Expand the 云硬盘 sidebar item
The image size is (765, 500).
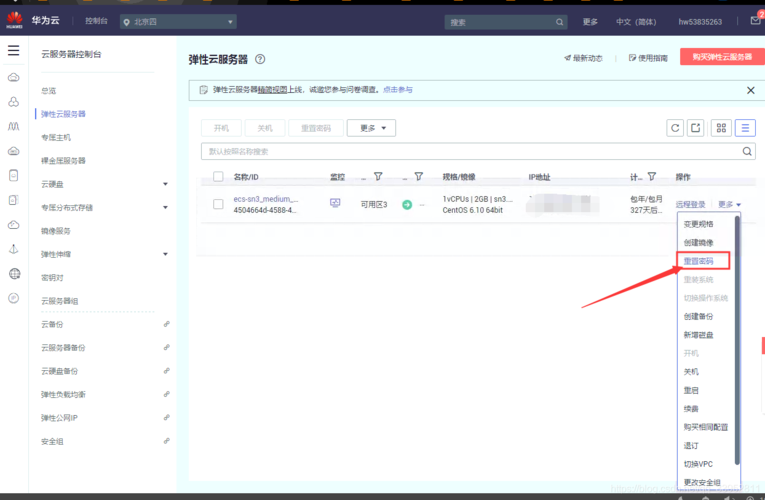click(165, 184)
